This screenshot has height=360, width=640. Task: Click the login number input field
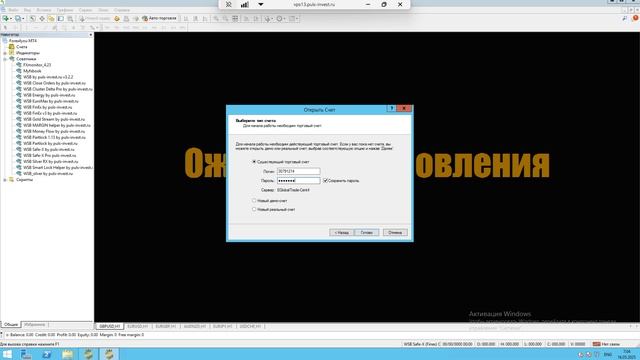point(298,171)
